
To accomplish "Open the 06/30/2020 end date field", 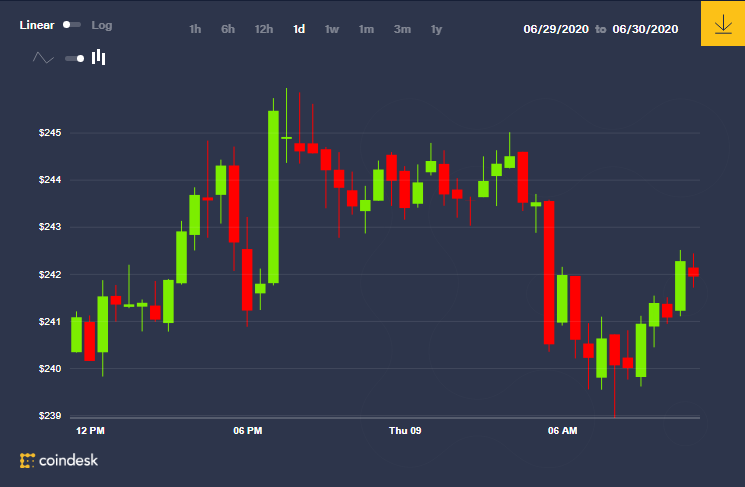I will tap(645, 29).
